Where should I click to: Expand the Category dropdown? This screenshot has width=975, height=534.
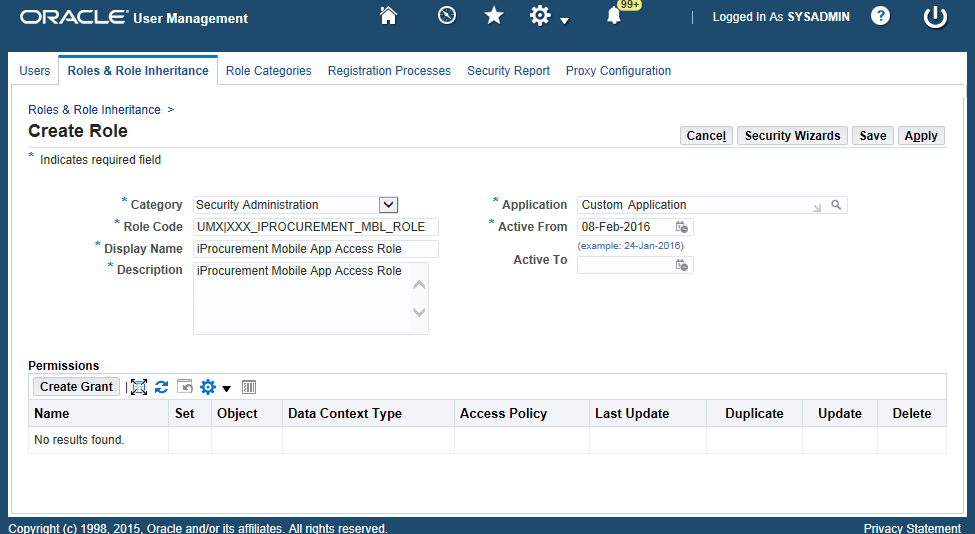pyautogui.click(x=388, y=205)
